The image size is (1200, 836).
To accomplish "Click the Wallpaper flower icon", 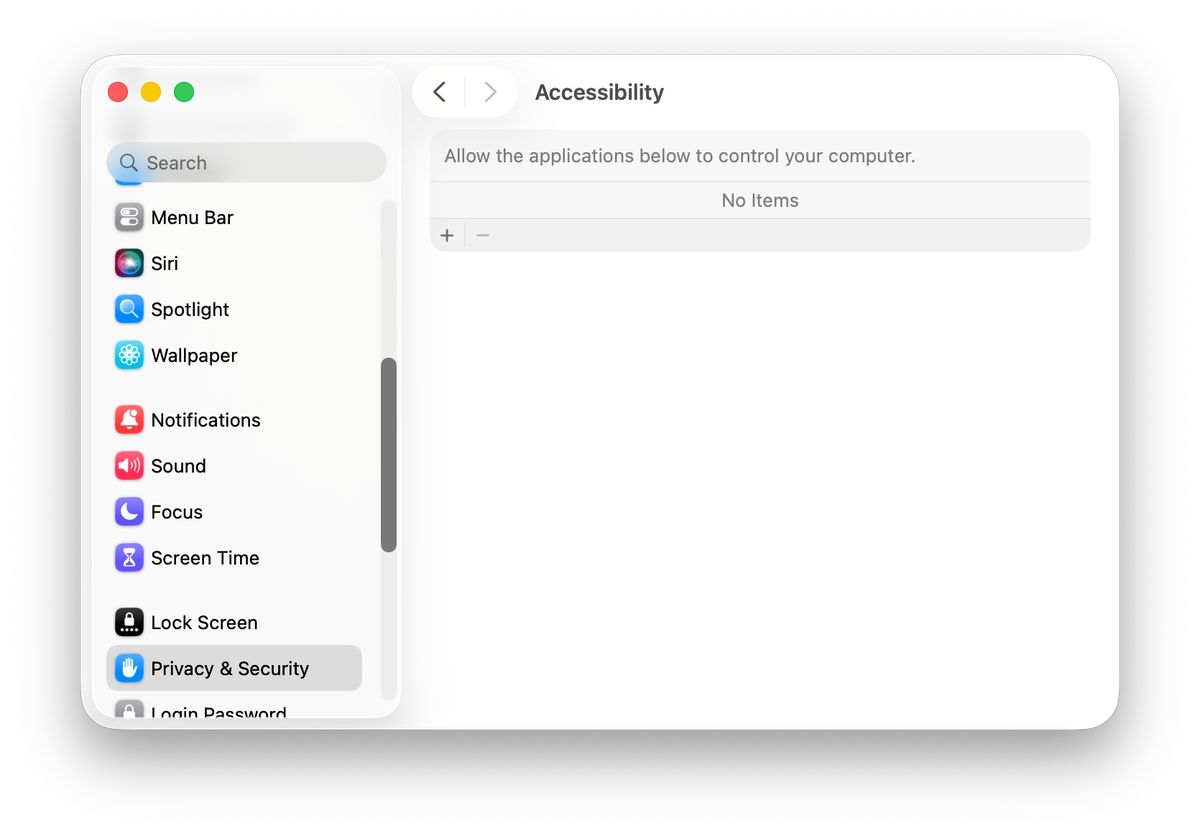I will [129, 355].
